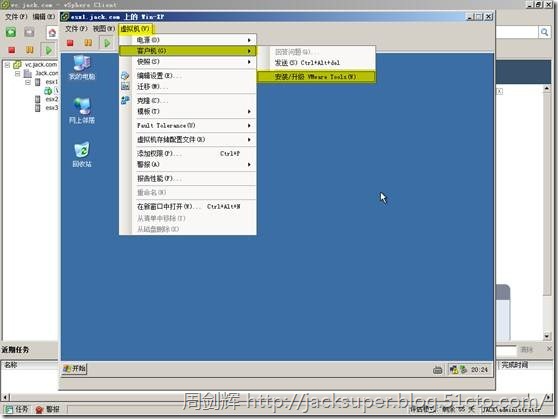This screenshot has height=419, width=558.
Task: Click the vc.jack.com vCenter icon in tree
Action: pos(17,65)
